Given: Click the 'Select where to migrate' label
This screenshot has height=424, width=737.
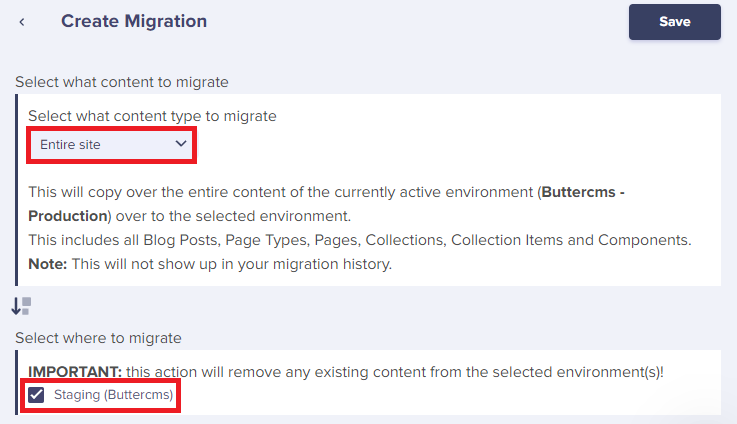Looking at the screenshot, I should [x=98, y=338].
